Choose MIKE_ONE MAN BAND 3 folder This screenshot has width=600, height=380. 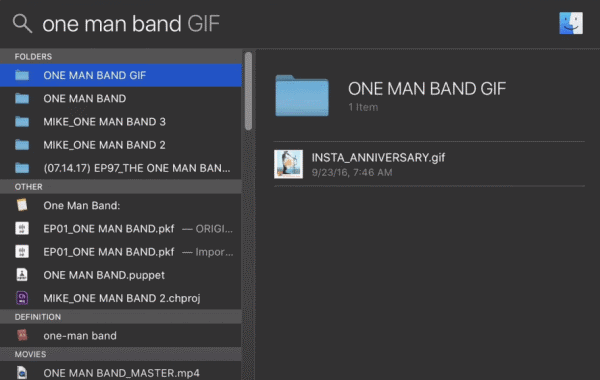coord(121,122)
